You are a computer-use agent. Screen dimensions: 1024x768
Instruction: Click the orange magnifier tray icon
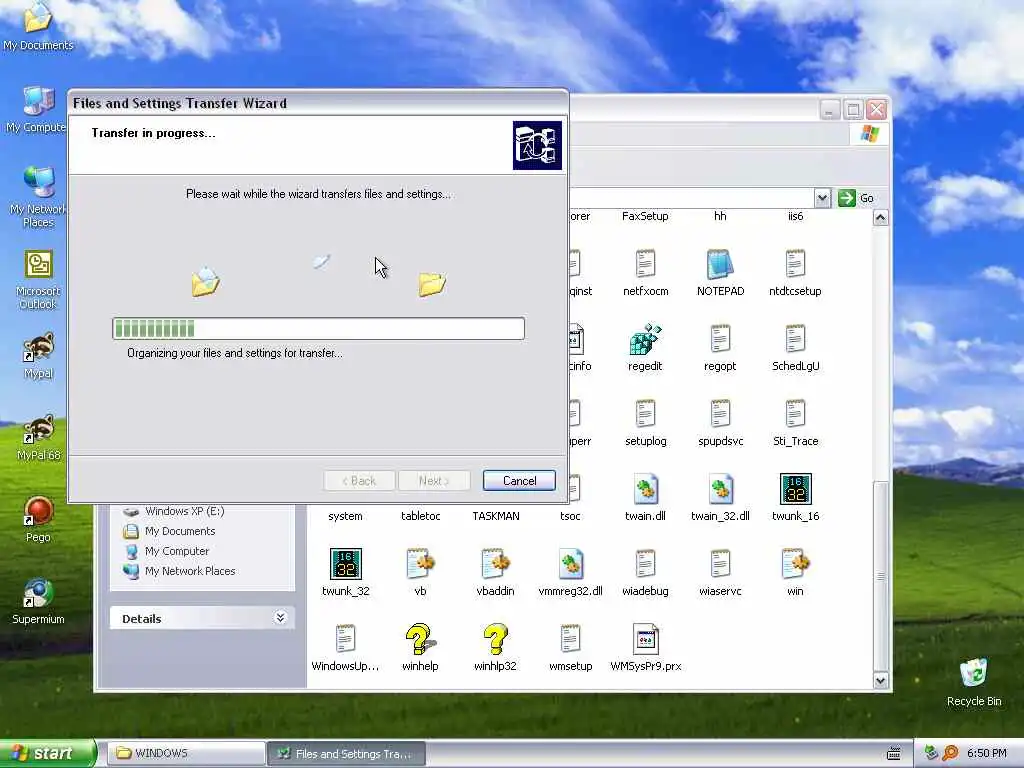(951, 753)
